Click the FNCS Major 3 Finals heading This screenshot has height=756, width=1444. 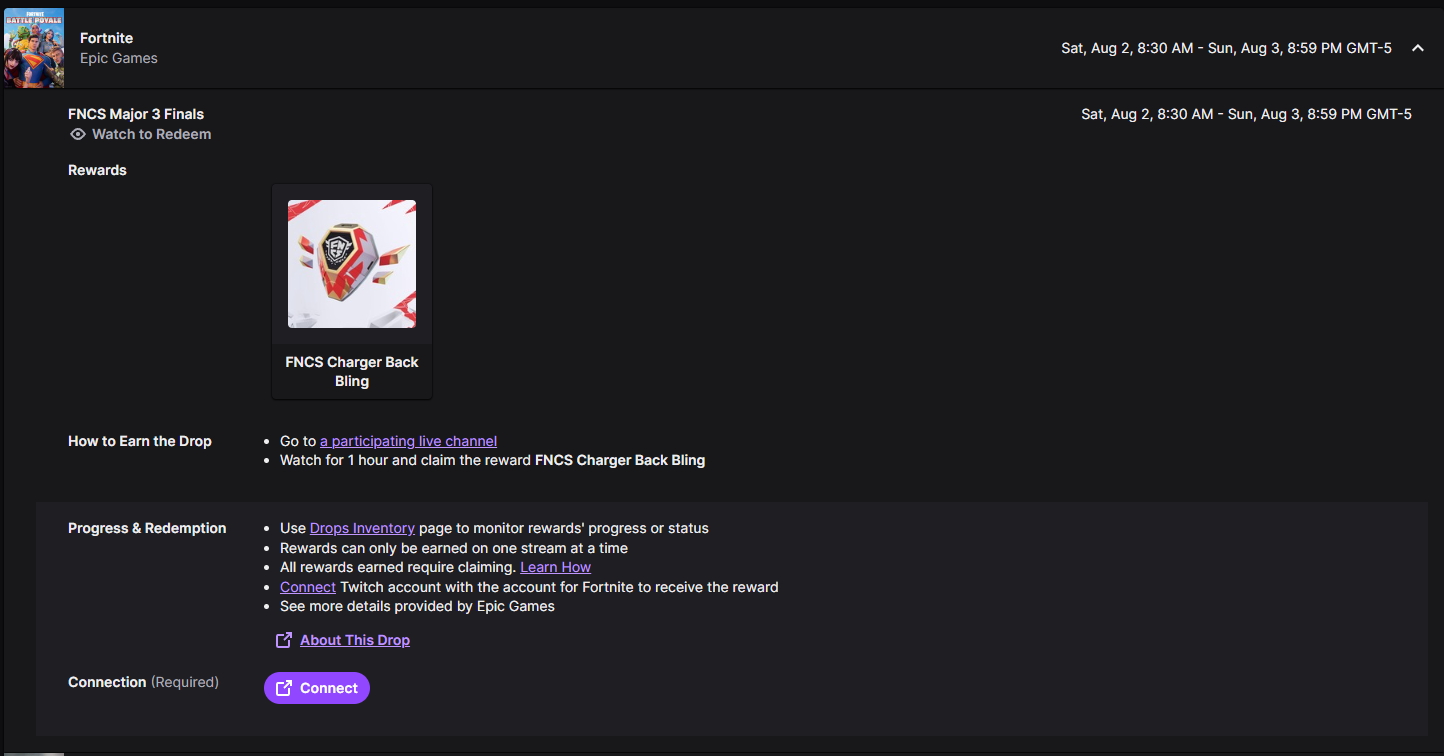pos(136,114)
